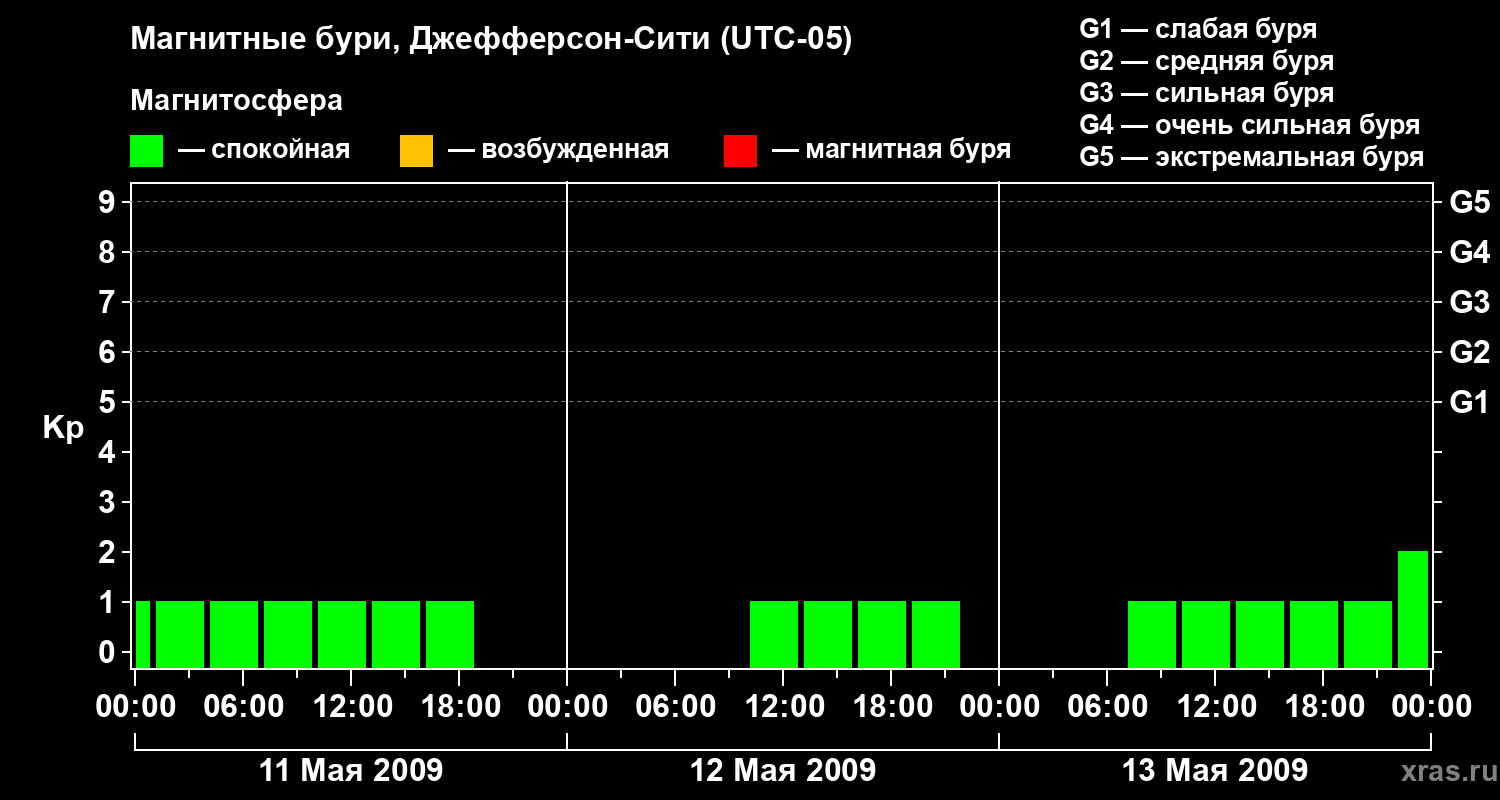Viewport: 1500px width, 800px height.
Task: Click the 'G3 — сильная буря' legend line
Action: click(1207, 93)
